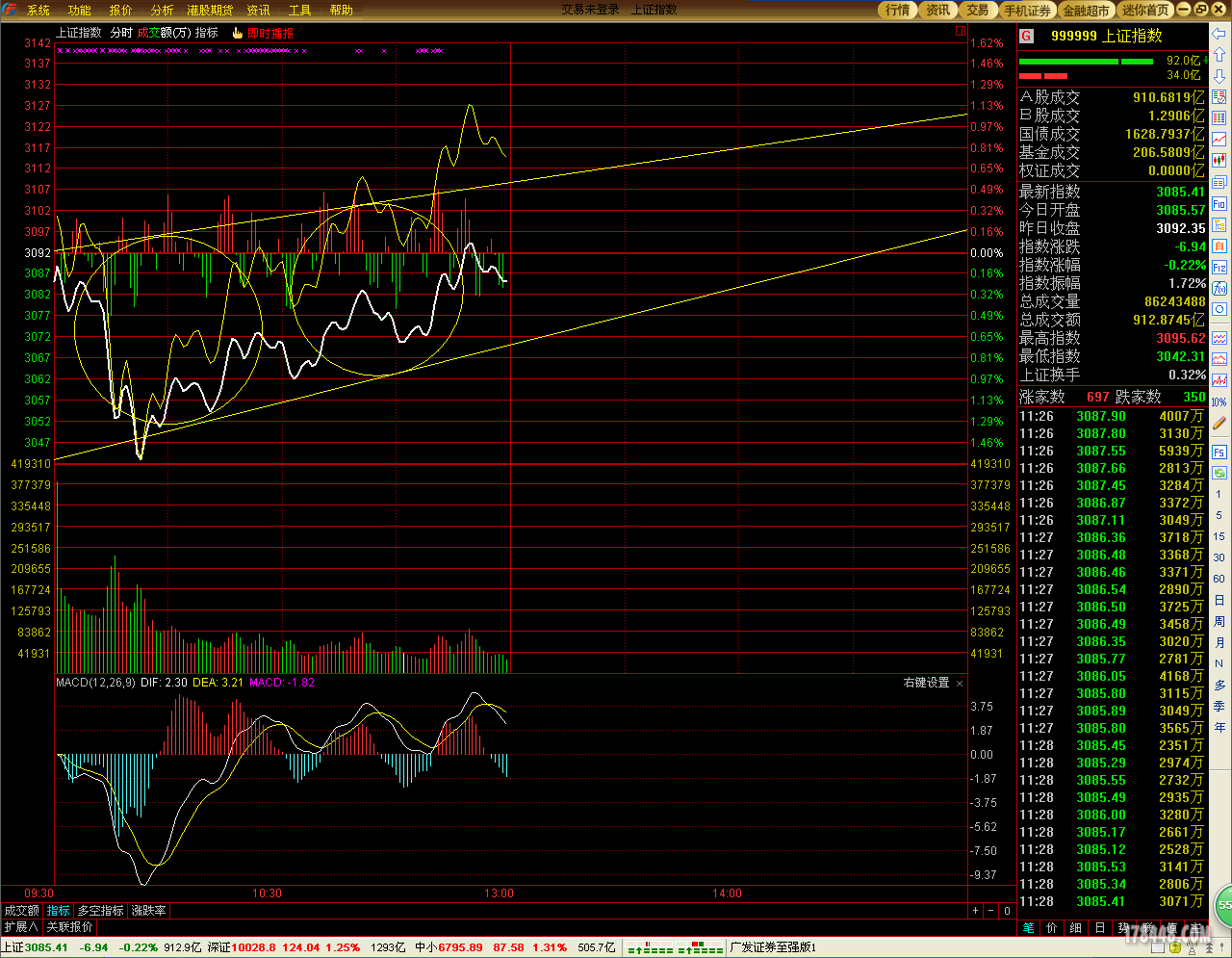Switch to the 交易 tab button
1232x958 pixels.
[x=978, y=10]
